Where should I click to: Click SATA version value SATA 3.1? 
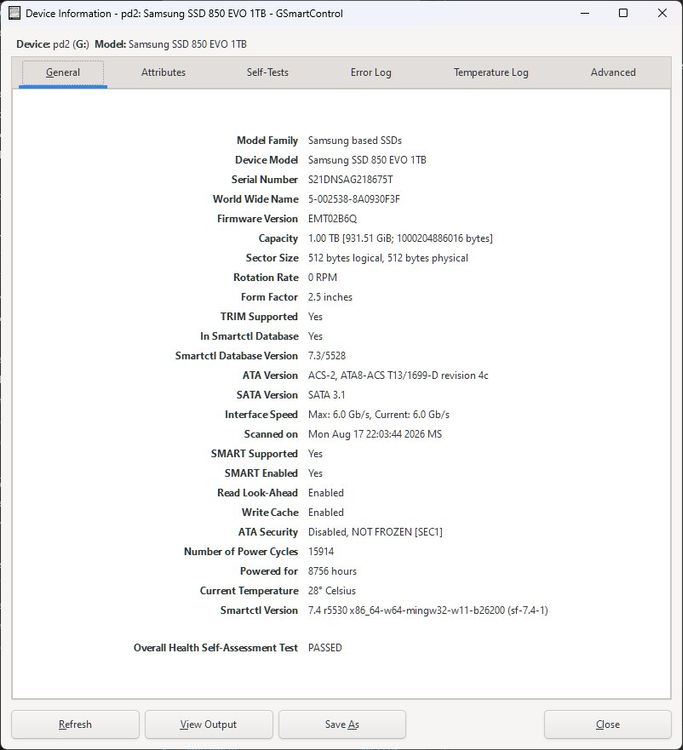point(327,396)
